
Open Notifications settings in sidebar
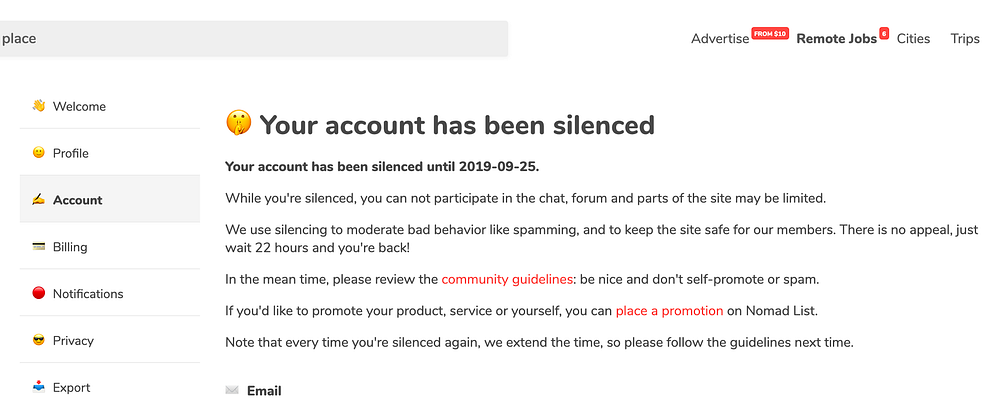click(88, 294)
